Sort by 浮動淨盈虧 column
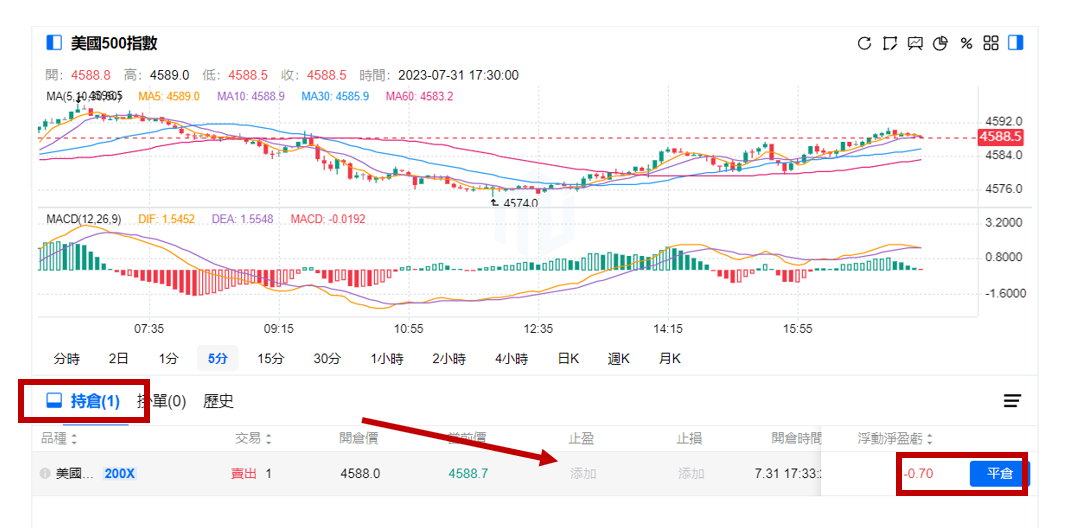Viewport: 1073px width, 528px height. tap(897, 438)
